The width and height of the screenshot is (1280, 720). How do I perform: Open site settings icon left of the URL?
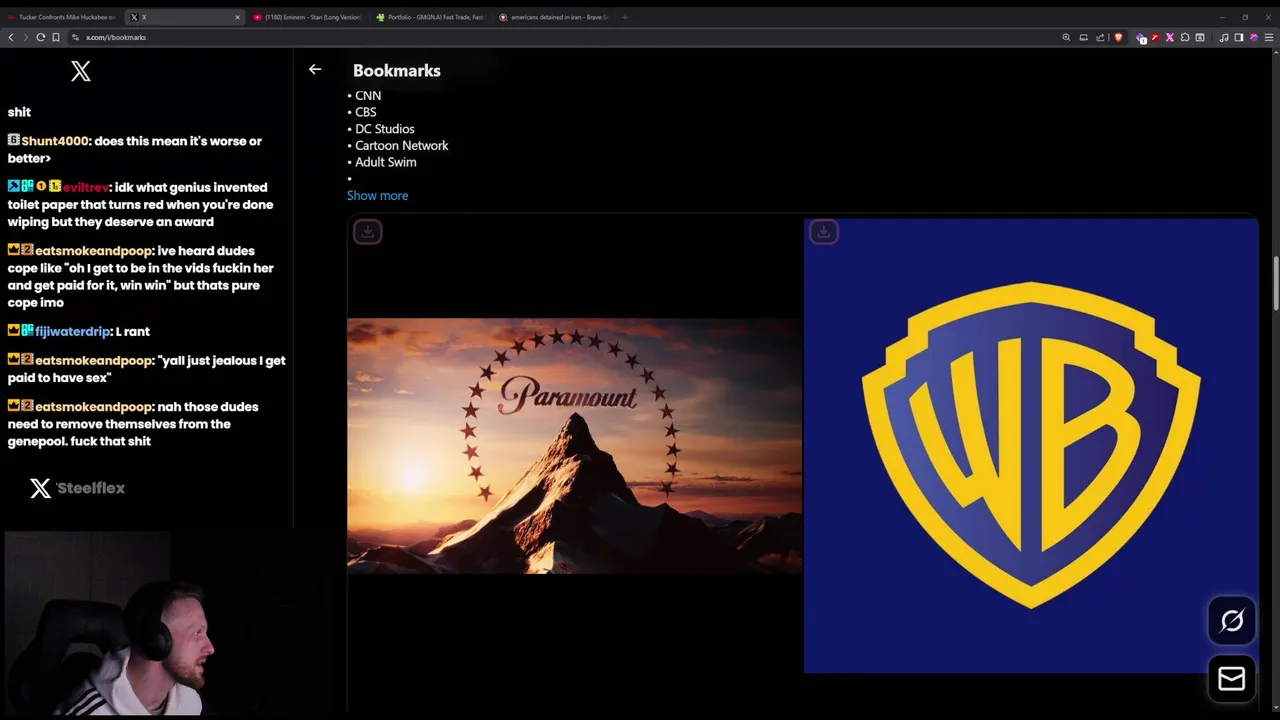75,37
